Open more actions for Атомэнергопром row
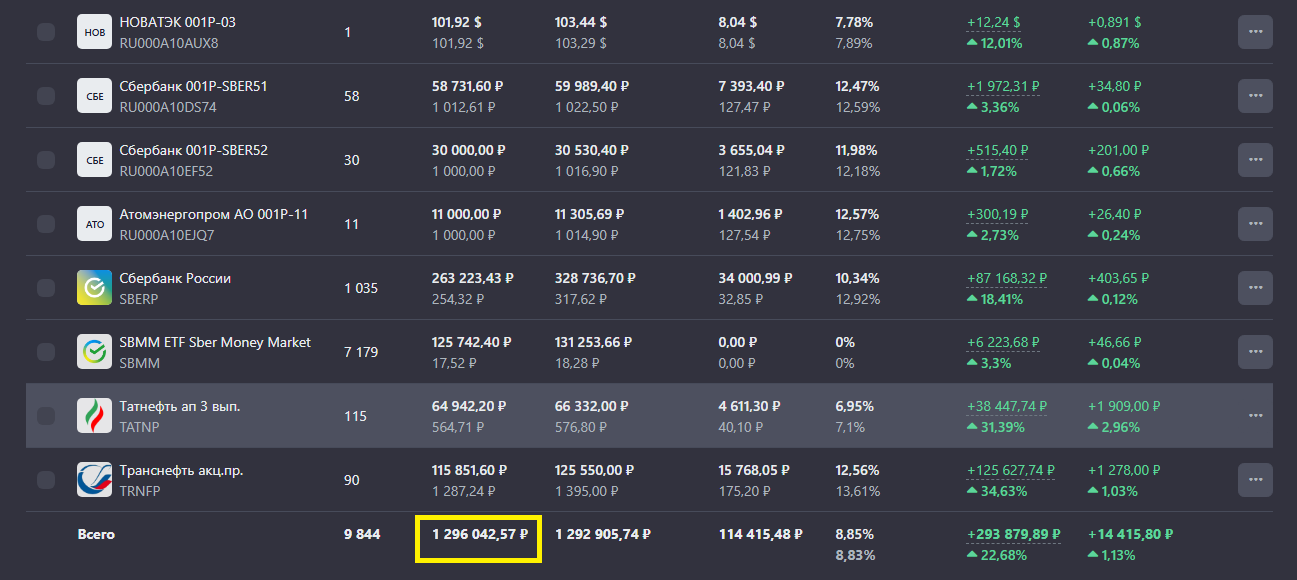This screenshot has width=1297, height=580. [x=1255, y=224]
